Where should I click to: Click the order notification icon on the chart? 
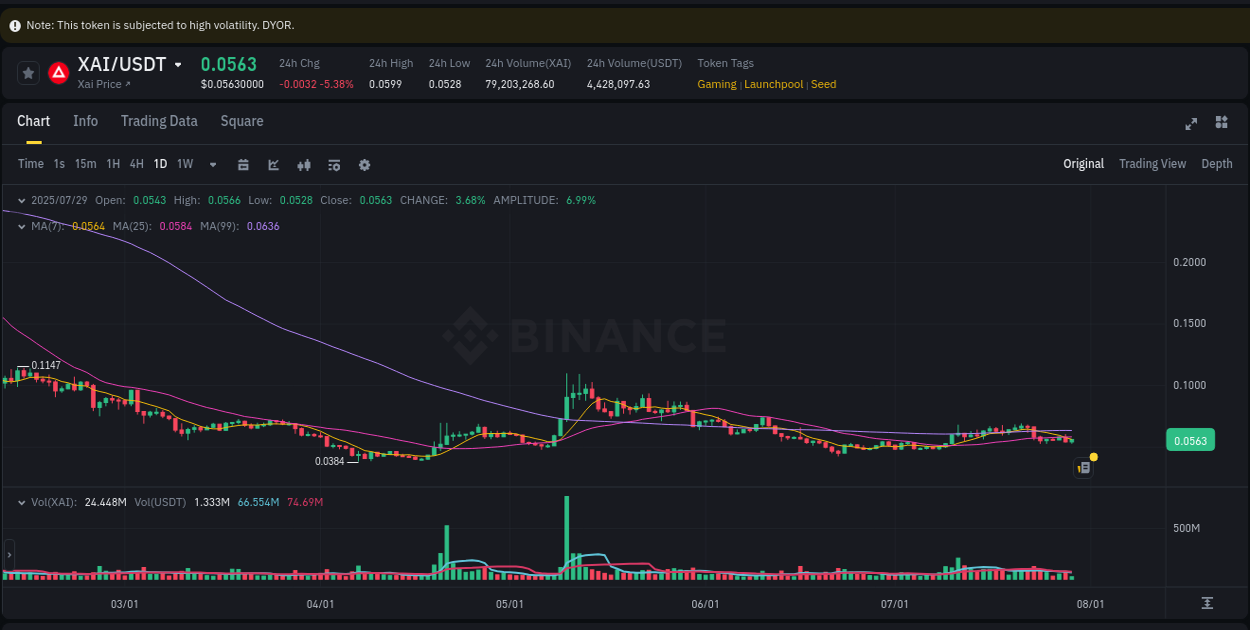click(x=1083, y=467)
